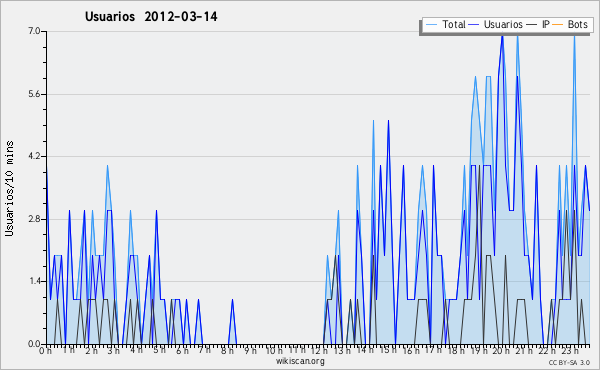Click the y-axis label 'Usuarios/10 mins'
The width and height of the screenshot is (600, 370).
click(9, 188)
